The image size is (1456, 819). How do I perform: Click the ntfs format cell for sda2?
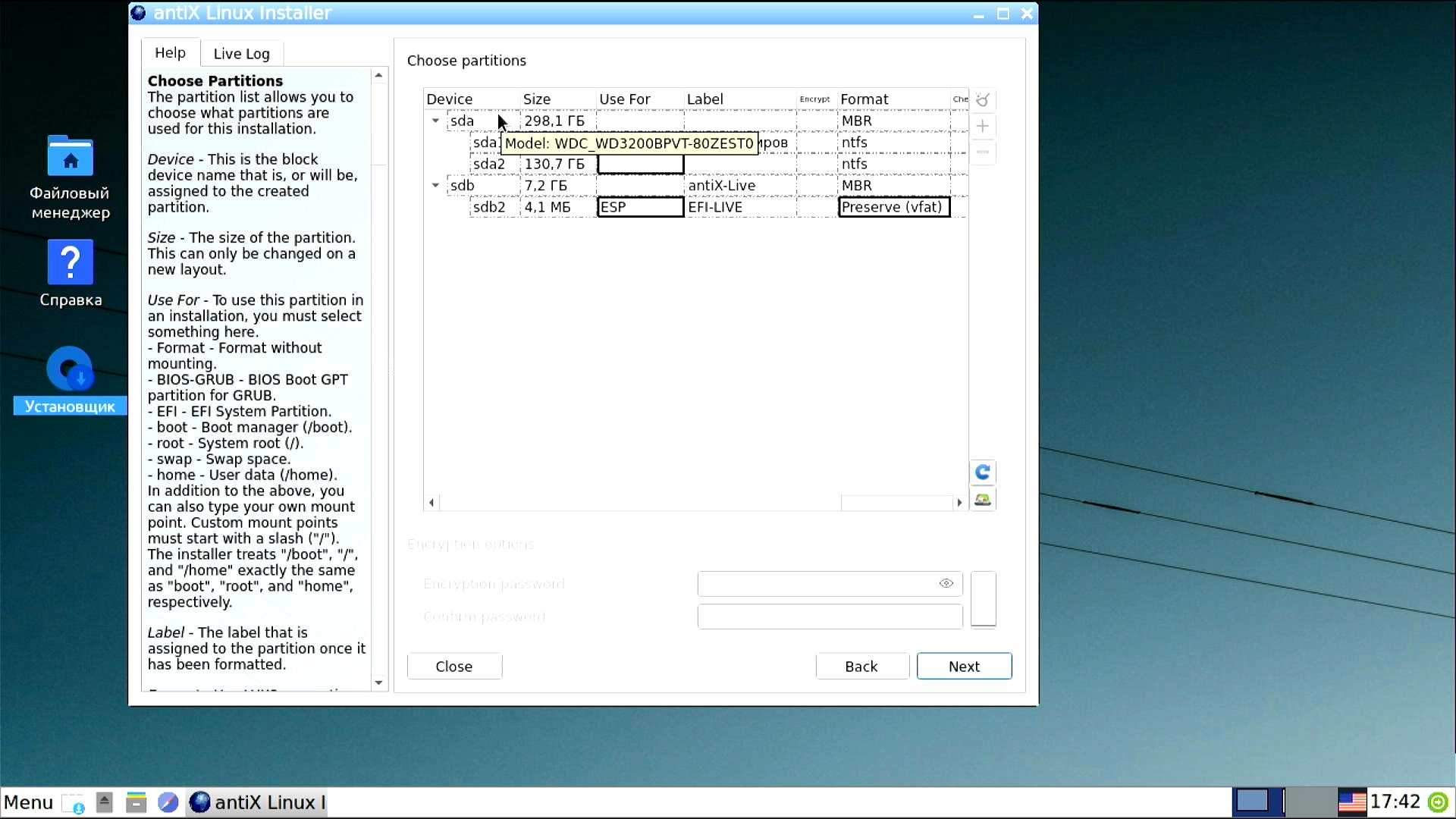click(894, 164)
